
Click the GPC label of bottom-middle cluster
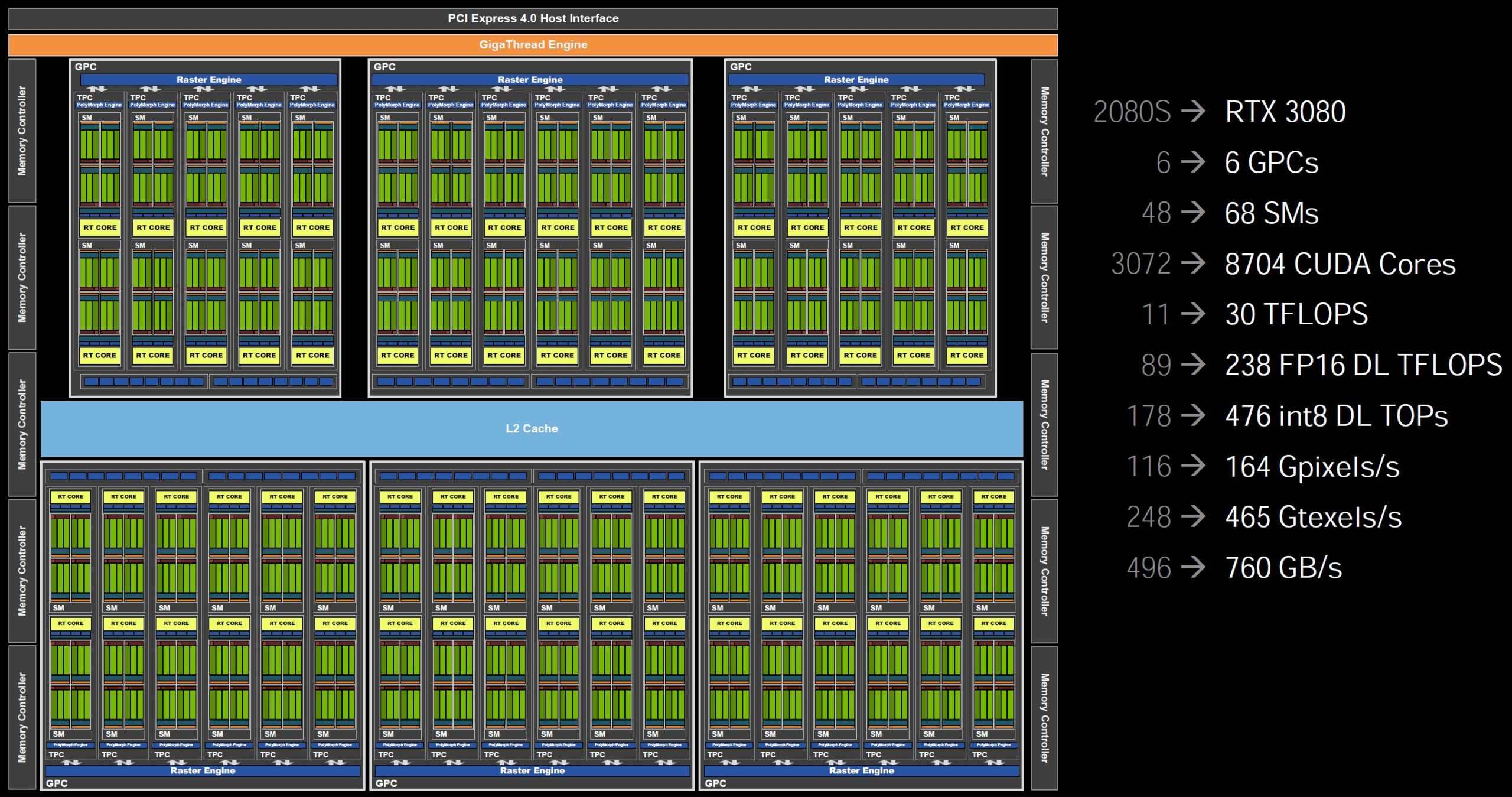(x=386, y=783)
